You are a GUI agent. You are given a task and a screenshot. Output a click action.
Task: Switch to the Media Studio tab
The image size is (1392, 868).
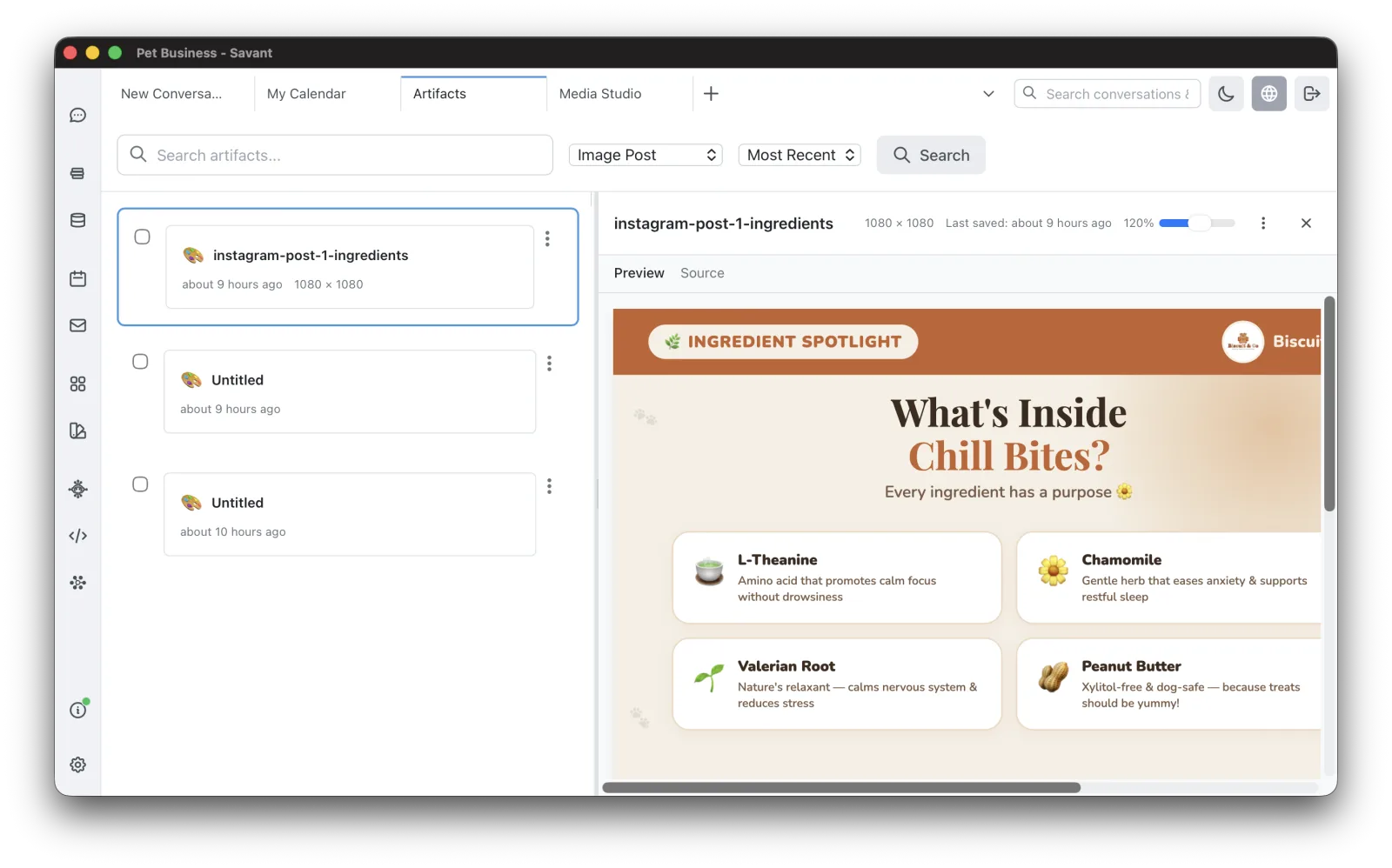click(x=619, y=94)
